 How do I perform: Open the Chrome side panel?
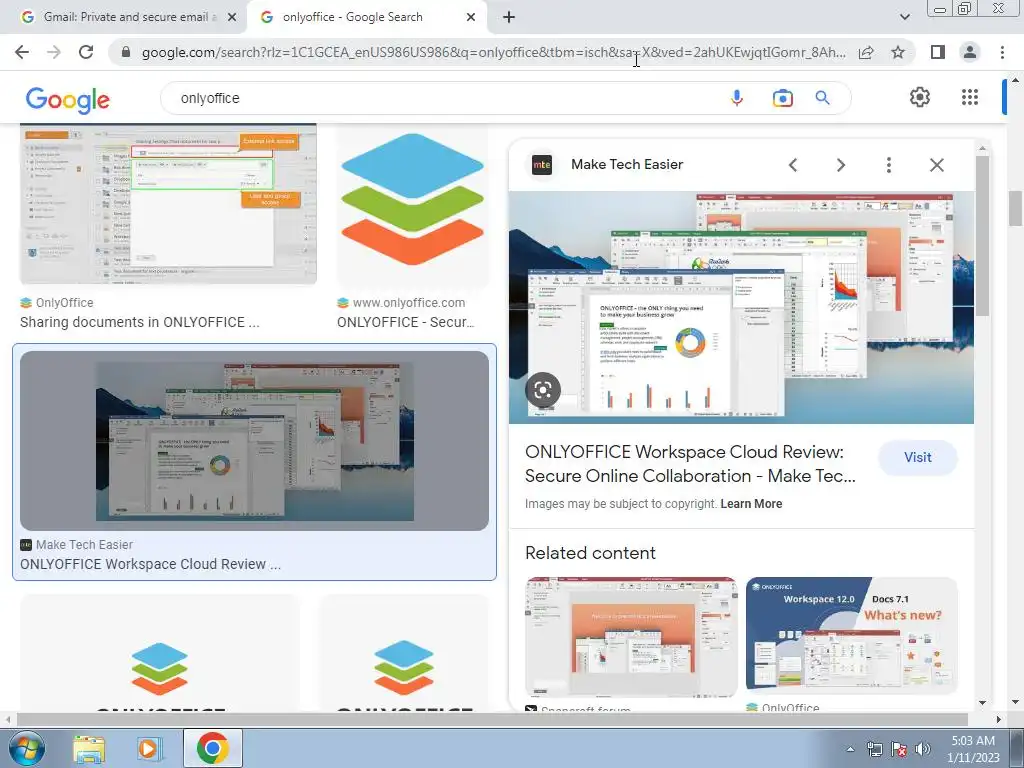[x=937, y=52]
